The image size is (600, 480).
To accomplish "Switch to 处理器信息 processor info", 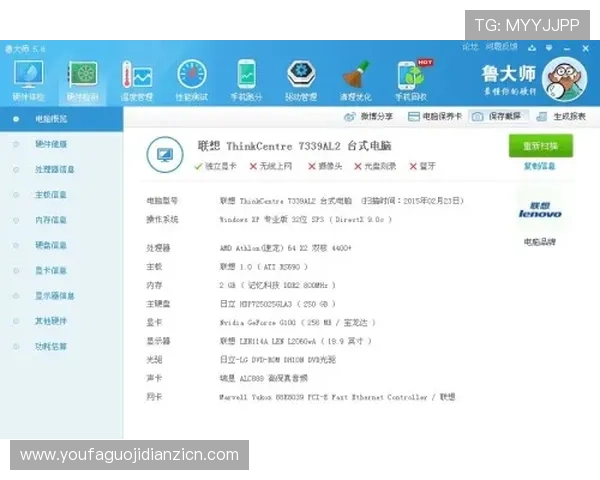I will click(55, 169).
